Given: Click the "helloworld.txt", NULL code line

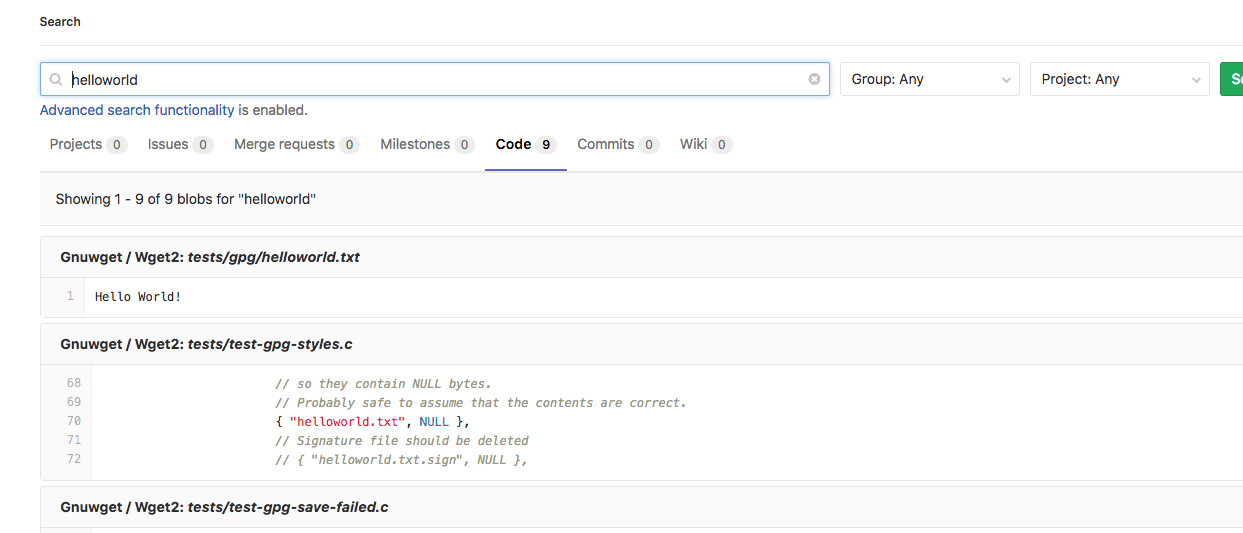Looking at the screenshot, I should pyautogui.click(x=372, y=422).
